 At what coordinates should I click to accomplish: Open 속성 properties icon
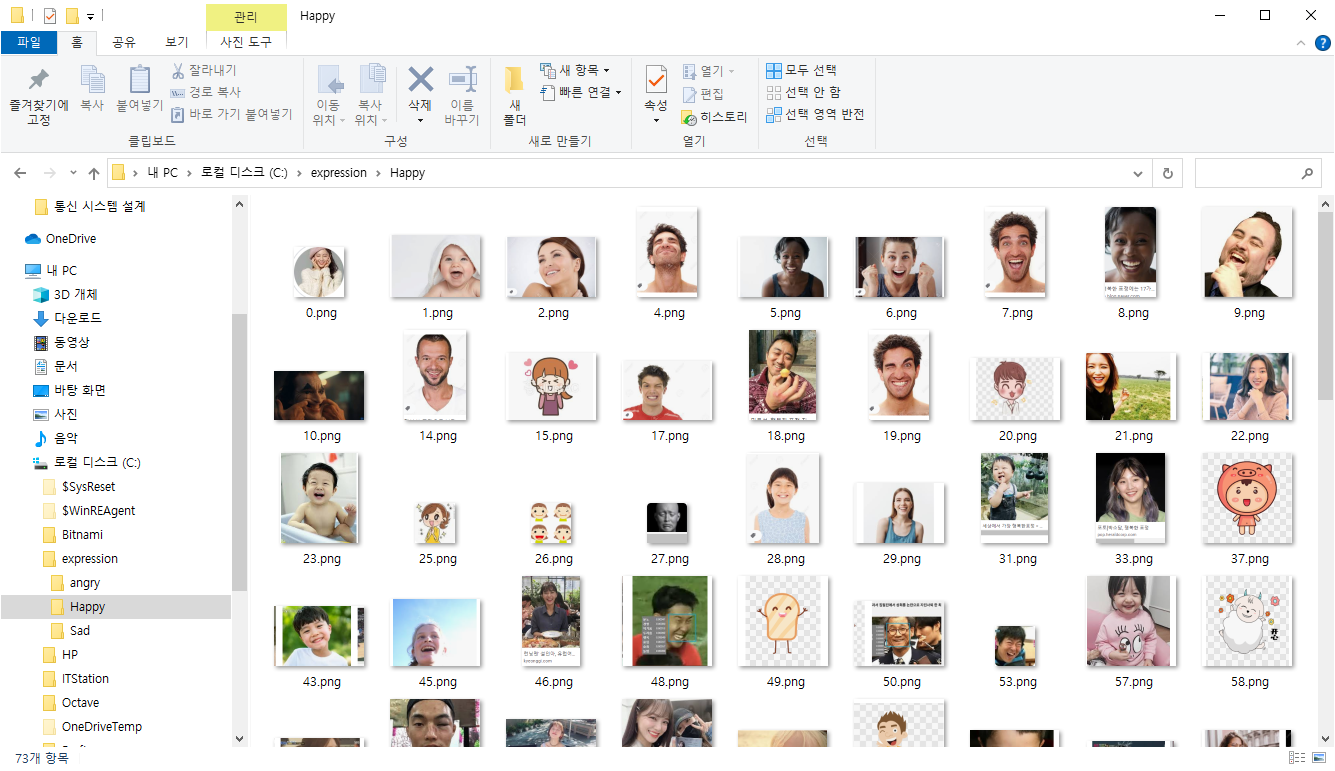point(656,80)
